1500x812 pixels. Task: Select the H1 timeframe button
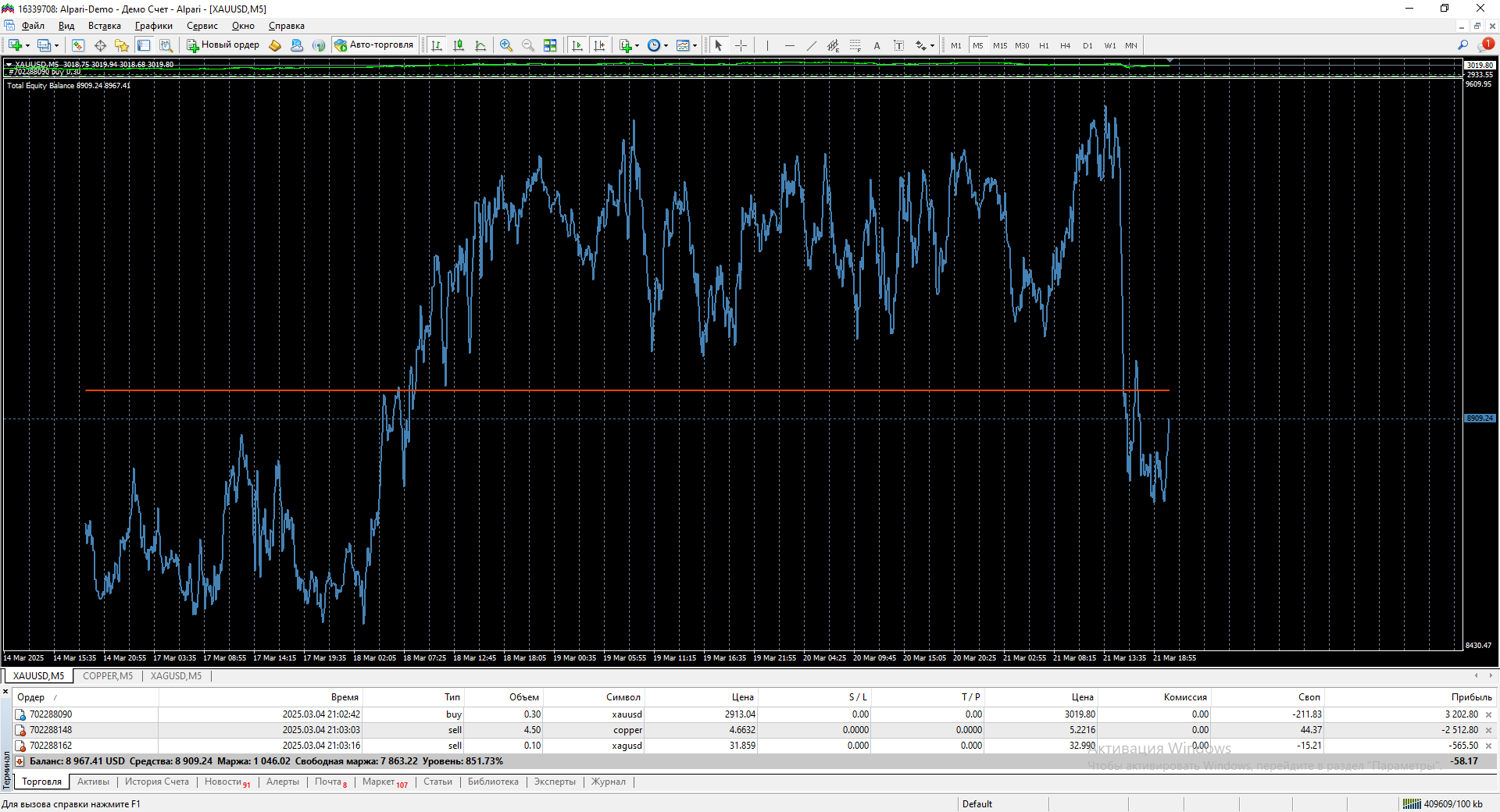point(1044,45)
